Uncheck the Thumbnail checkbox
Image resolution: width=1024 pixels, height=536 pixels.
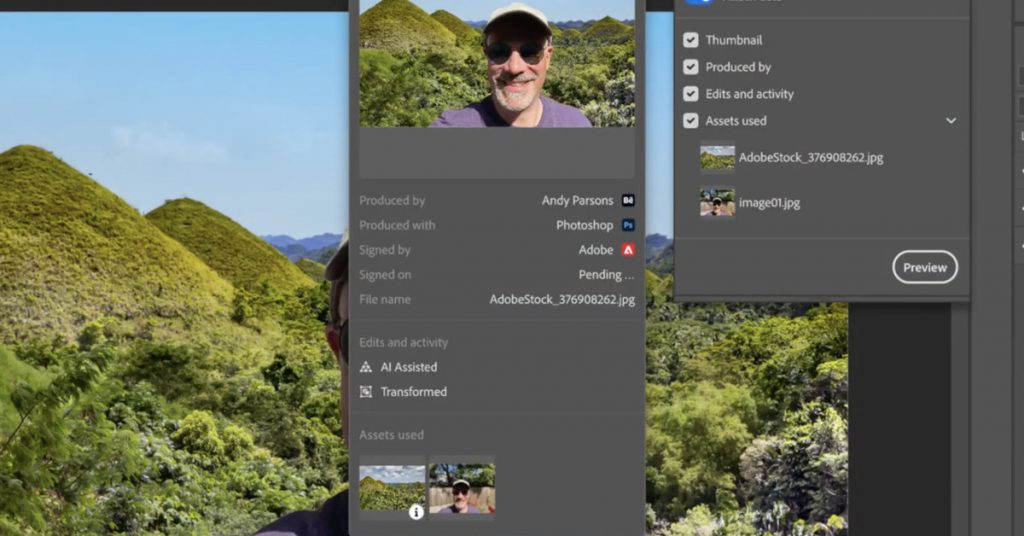point(690,40)
